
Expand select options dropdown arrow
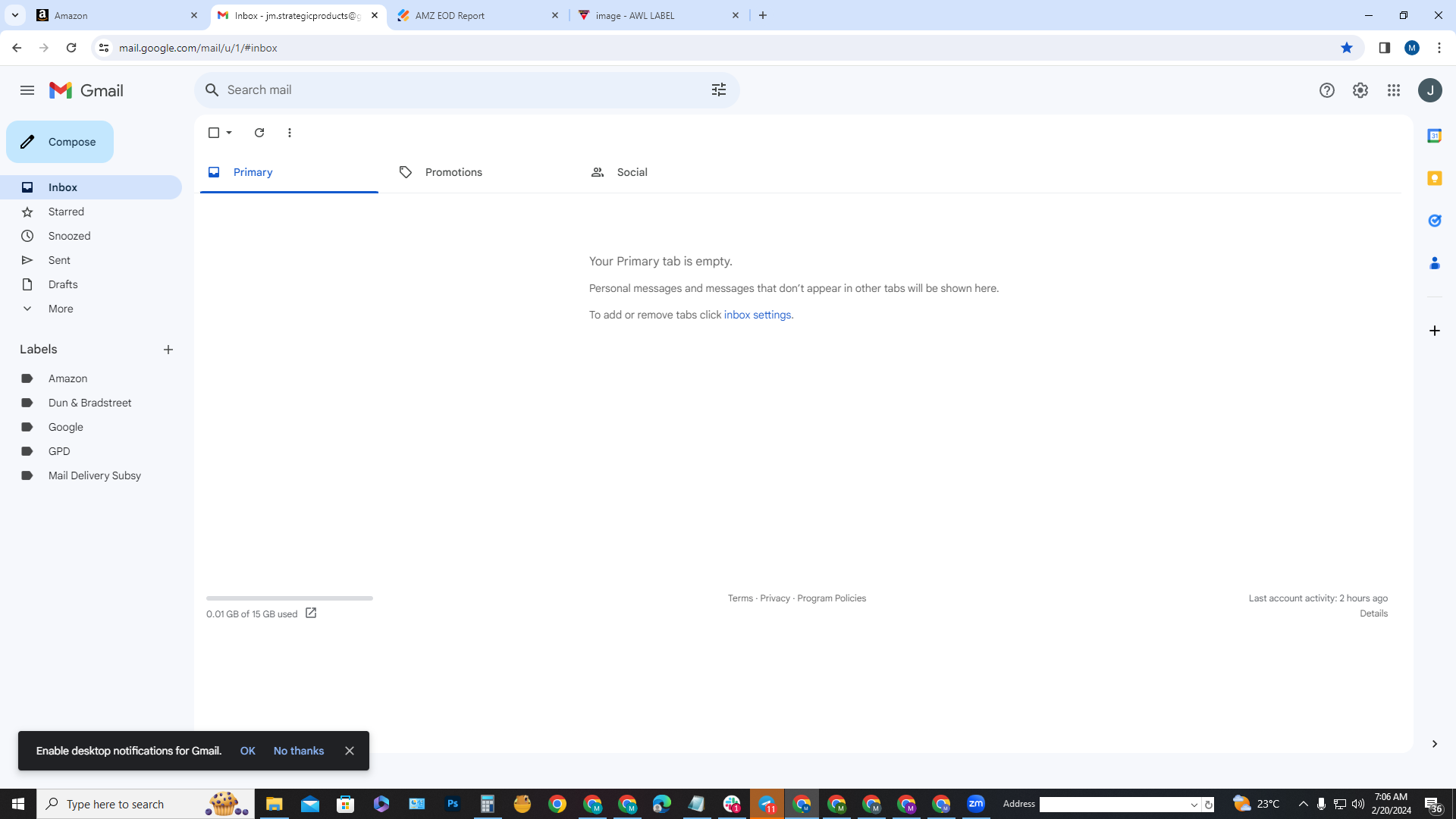(229, 133)
